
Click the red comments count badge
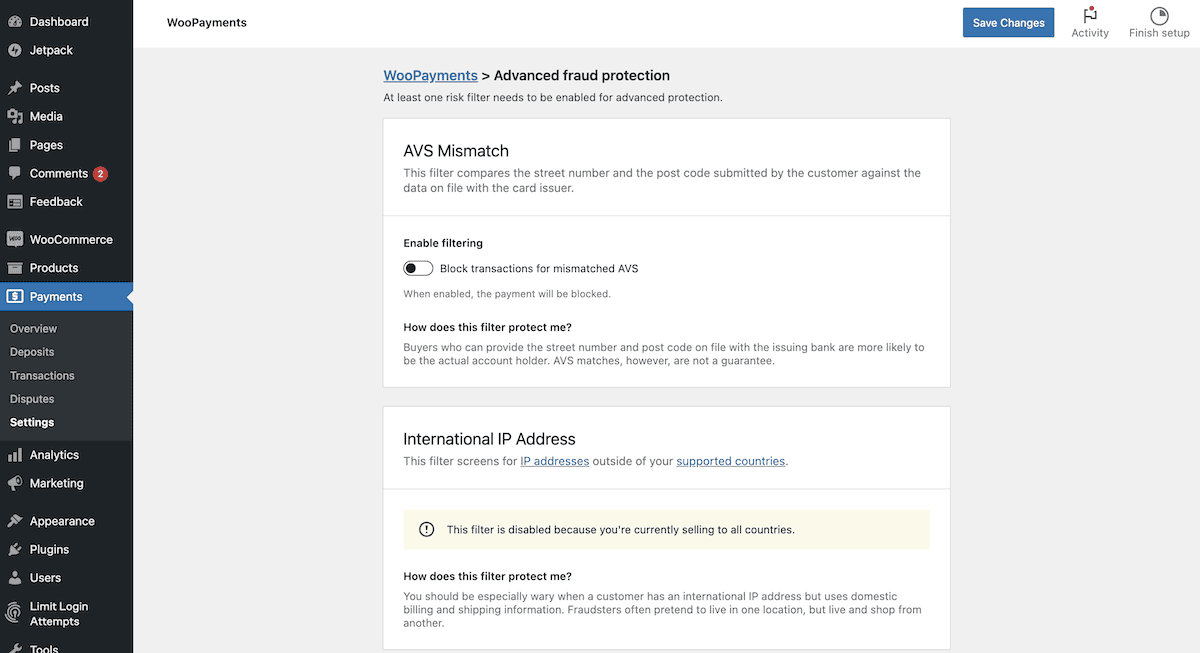tap(100, 174)
